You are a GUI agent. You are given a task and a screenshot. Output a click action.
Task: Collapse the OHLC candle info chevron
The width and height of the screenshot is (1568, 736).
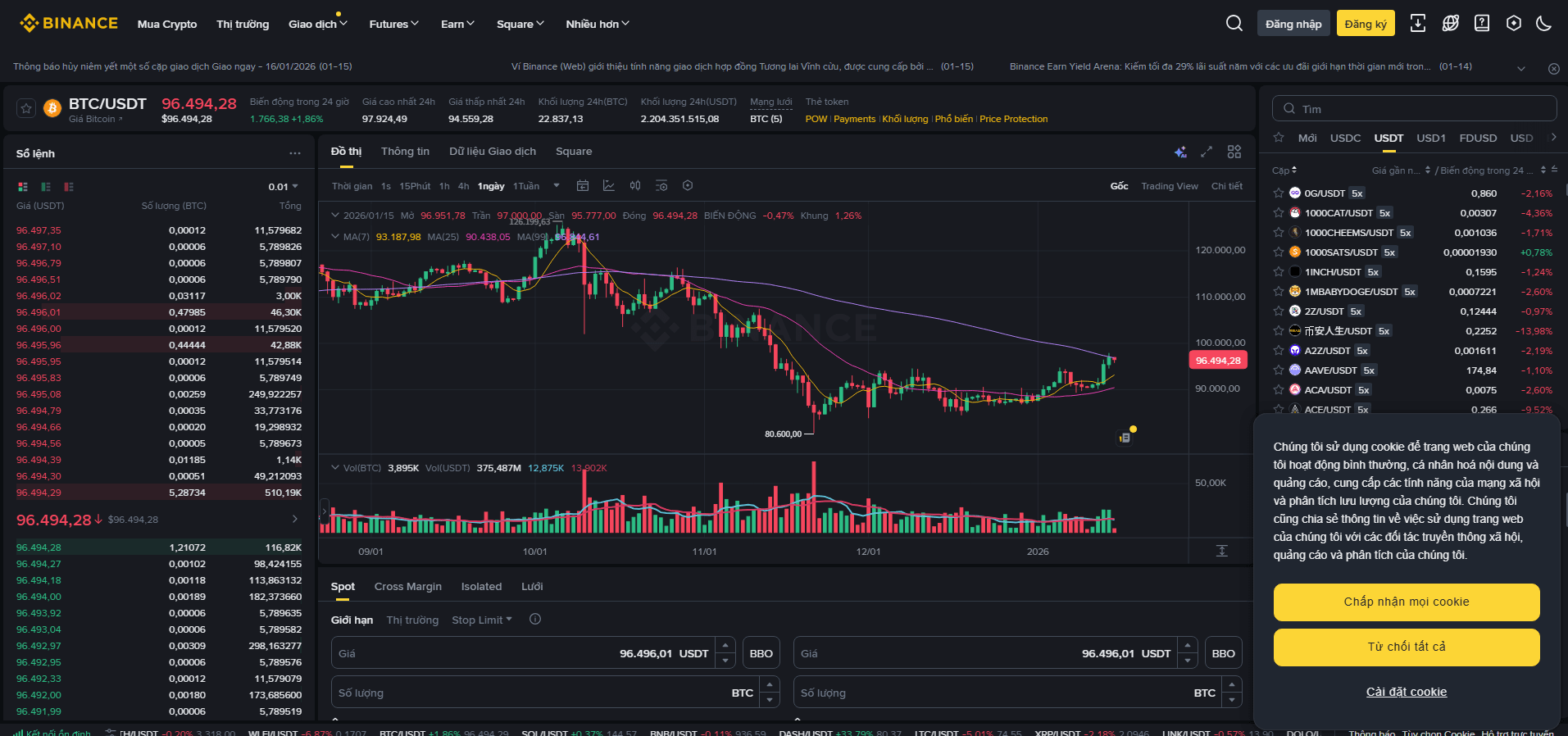(335, 216)
